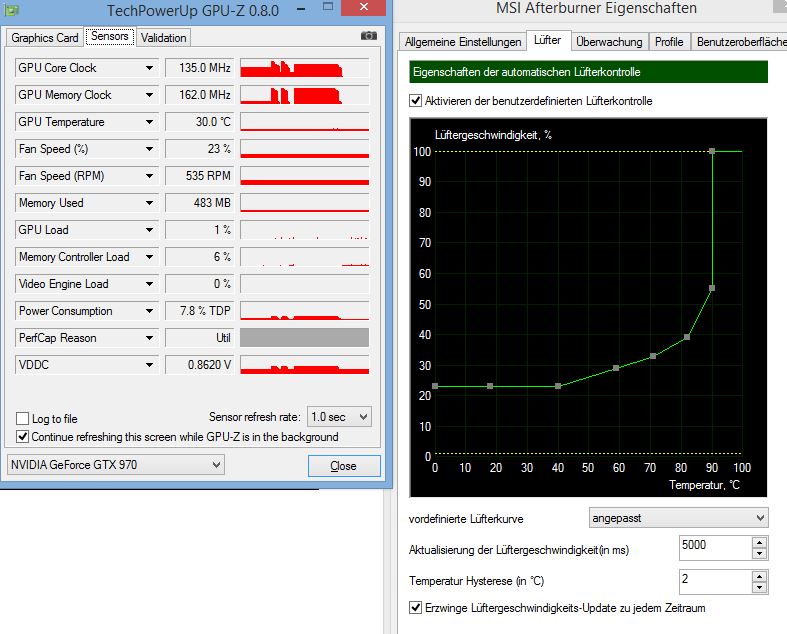Open the Validation tab

pos(164,38)
